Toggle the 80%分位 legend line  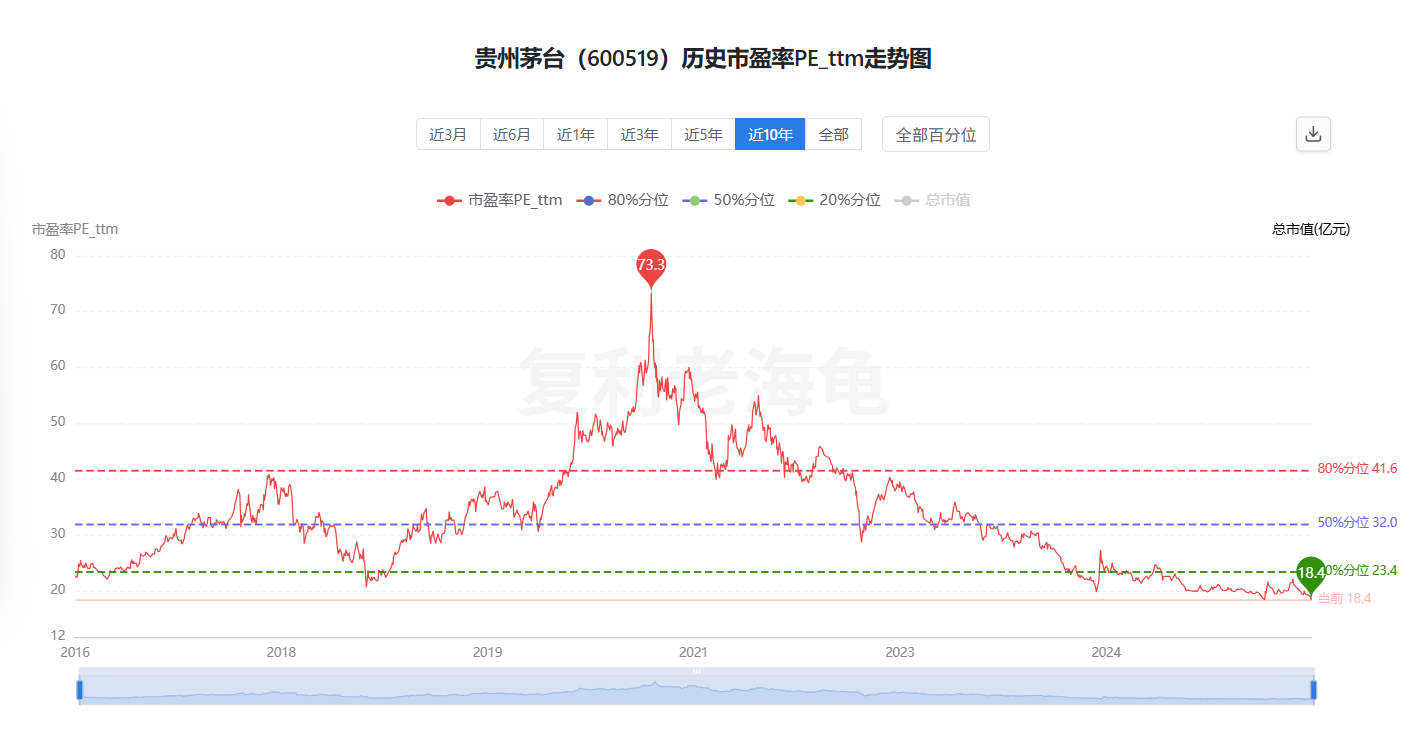point(623,200)
